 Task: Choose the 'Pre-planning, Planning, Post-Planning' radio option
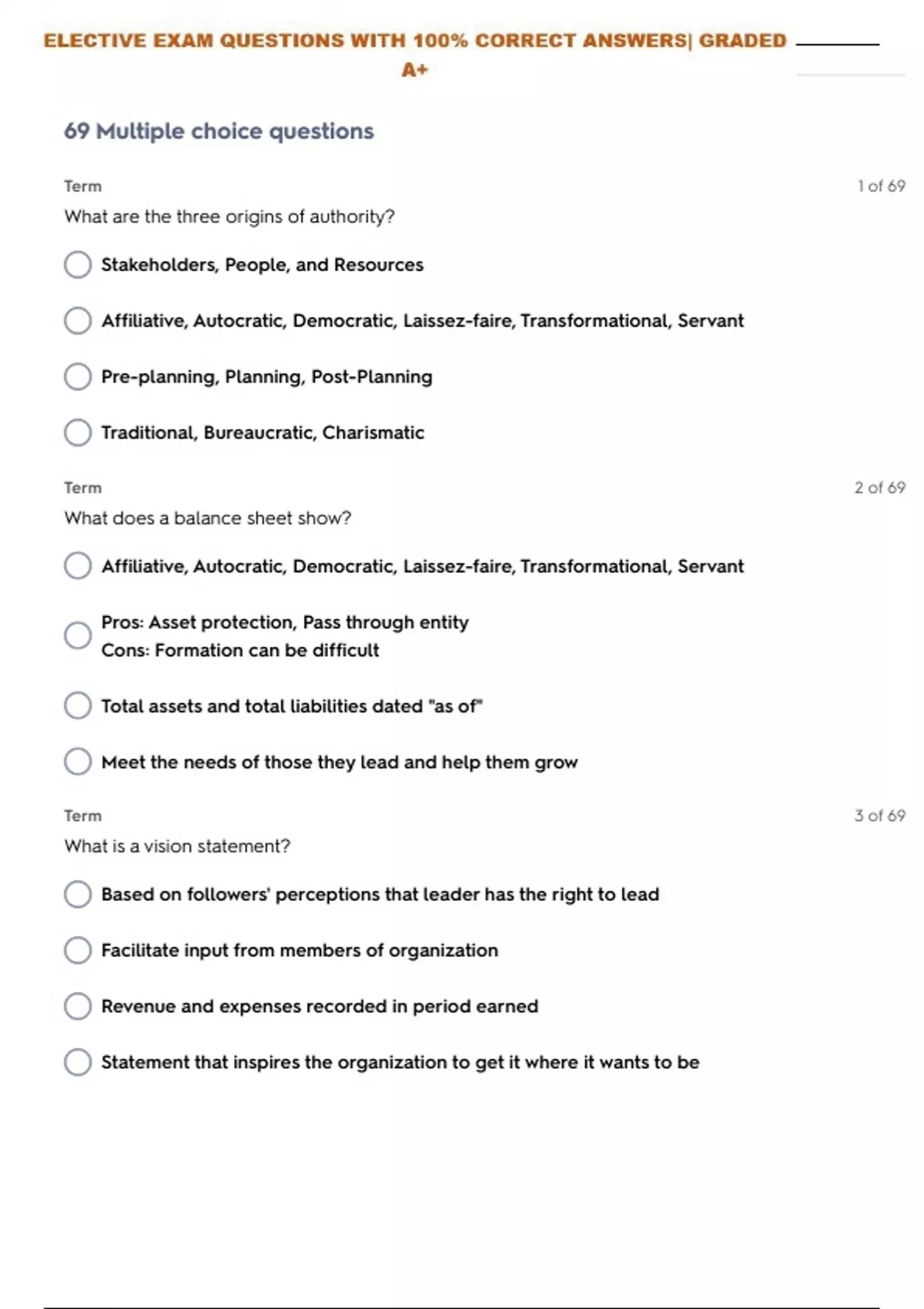(x=78, y=377)
